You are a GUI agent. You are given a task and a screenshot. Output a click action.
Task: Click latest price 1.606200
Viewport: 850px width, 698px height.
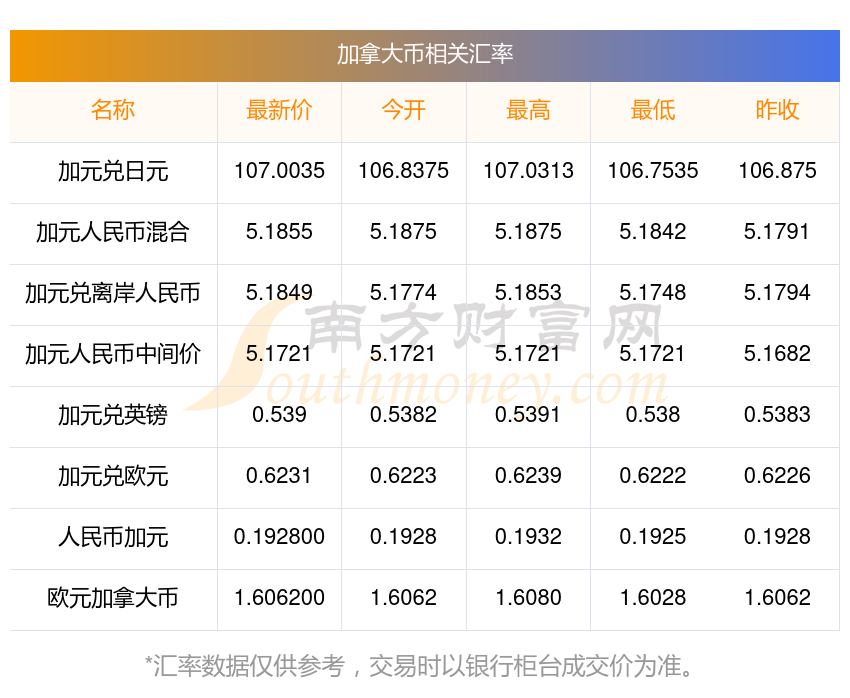[x=279, y=598]
